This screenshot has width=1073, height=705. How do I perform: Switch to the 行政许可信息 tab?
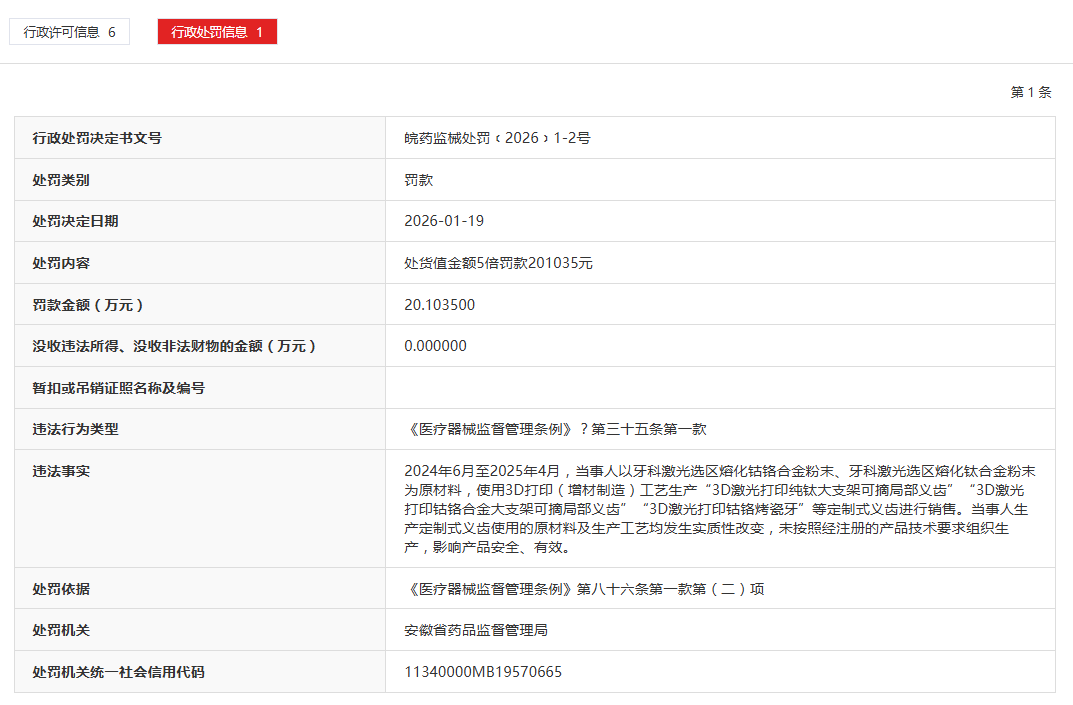[69, 32]
